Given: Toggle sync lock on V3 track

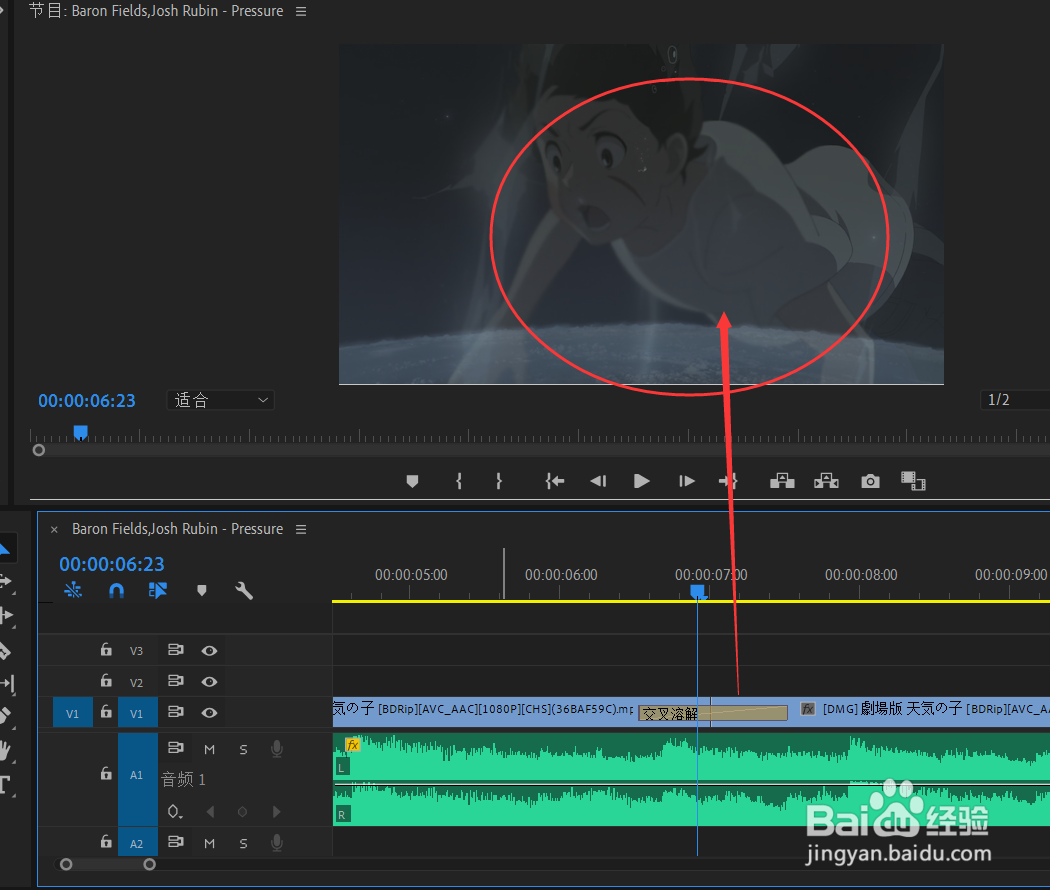Looking at the screenshot, I should pos(175,650).
